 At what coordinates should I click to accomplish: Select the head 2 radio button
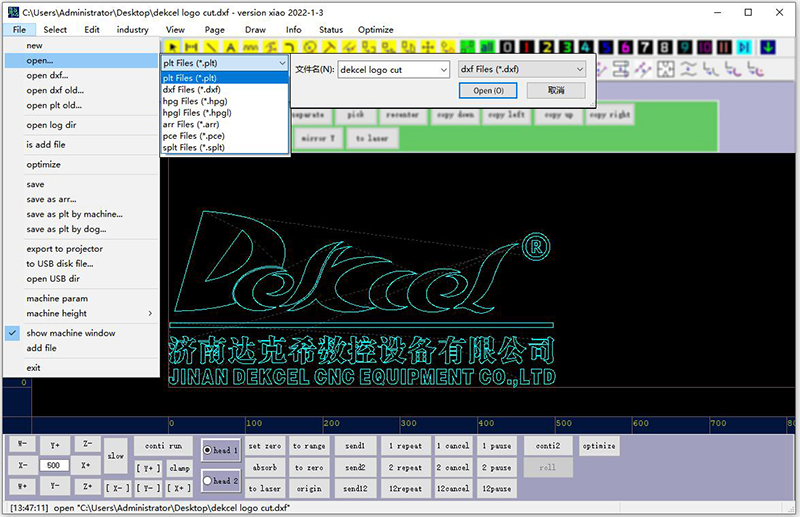click(x=208, y=480)
